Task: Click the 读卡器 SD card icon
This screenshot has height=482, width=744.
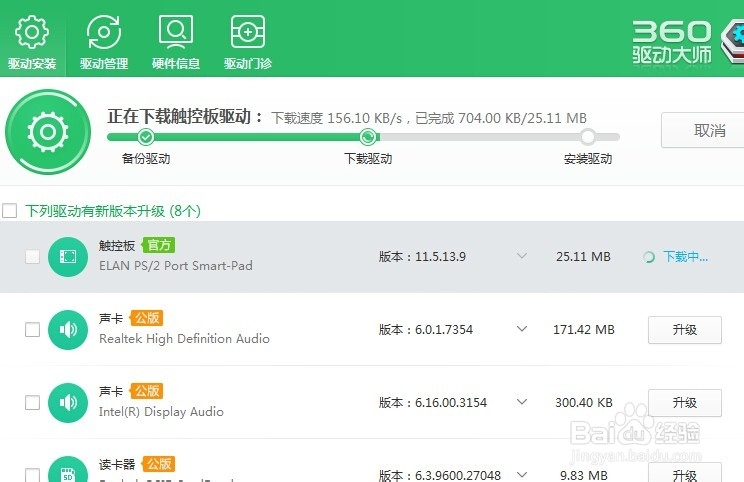Action: point(68,470)
